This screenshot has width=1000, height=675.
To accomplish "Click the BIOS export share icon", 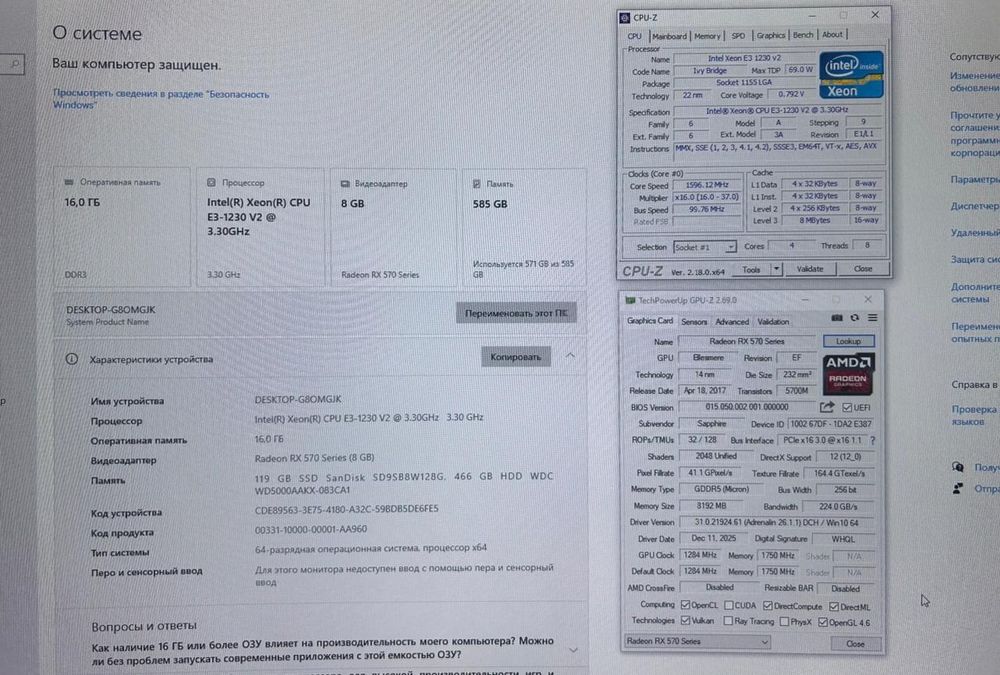I will tap(827, 407).
